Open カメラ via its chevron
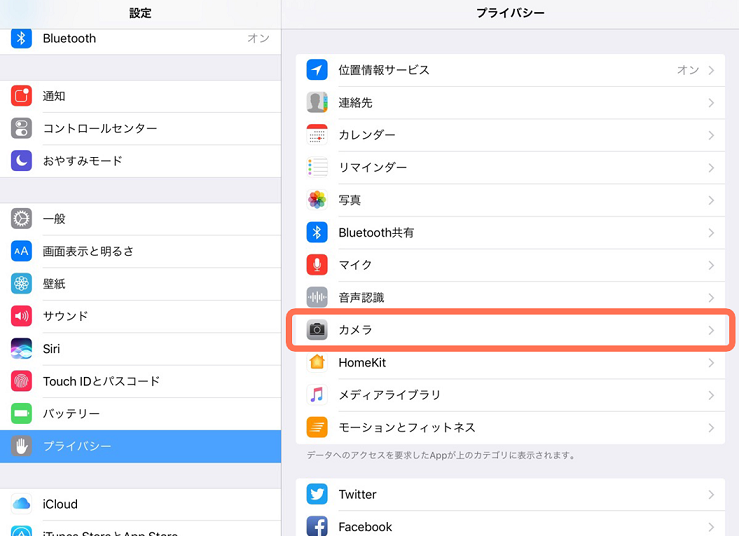Viewport: 739px width, 536px height. 711,330
